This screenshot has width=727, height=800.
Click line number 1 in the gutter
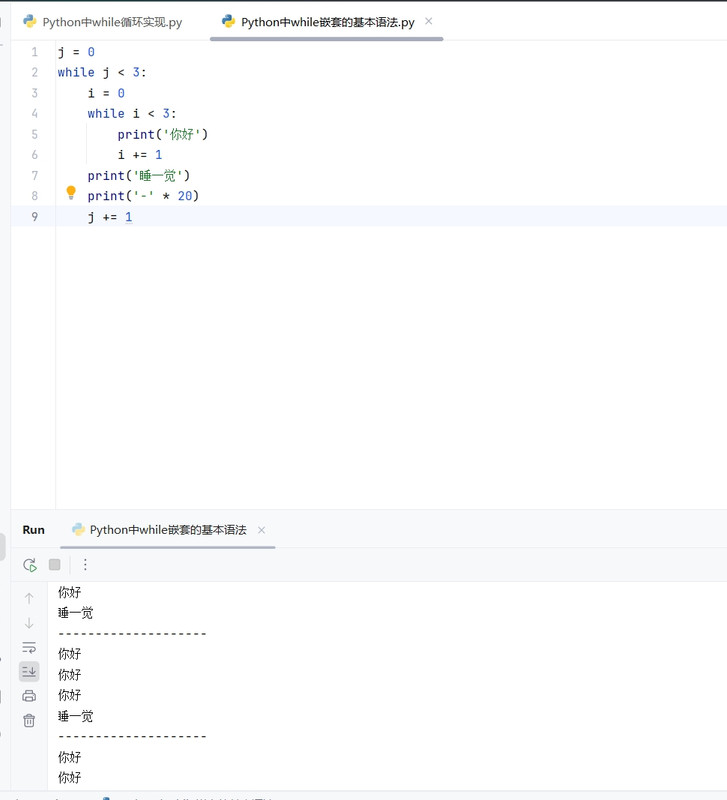click(x=35, y=52)
